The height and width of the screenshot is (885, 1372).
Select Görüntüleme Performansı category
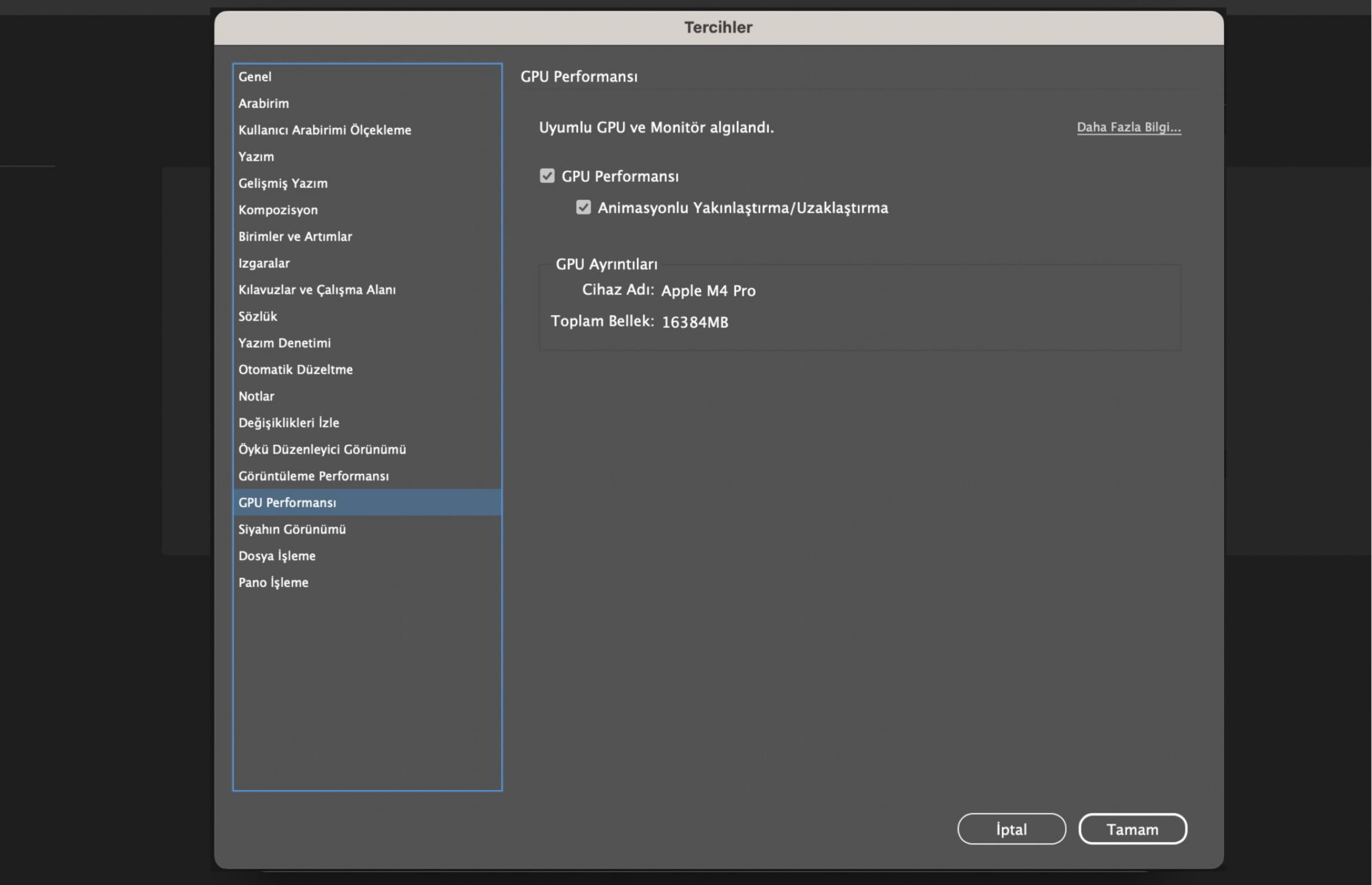click(313, 476)
